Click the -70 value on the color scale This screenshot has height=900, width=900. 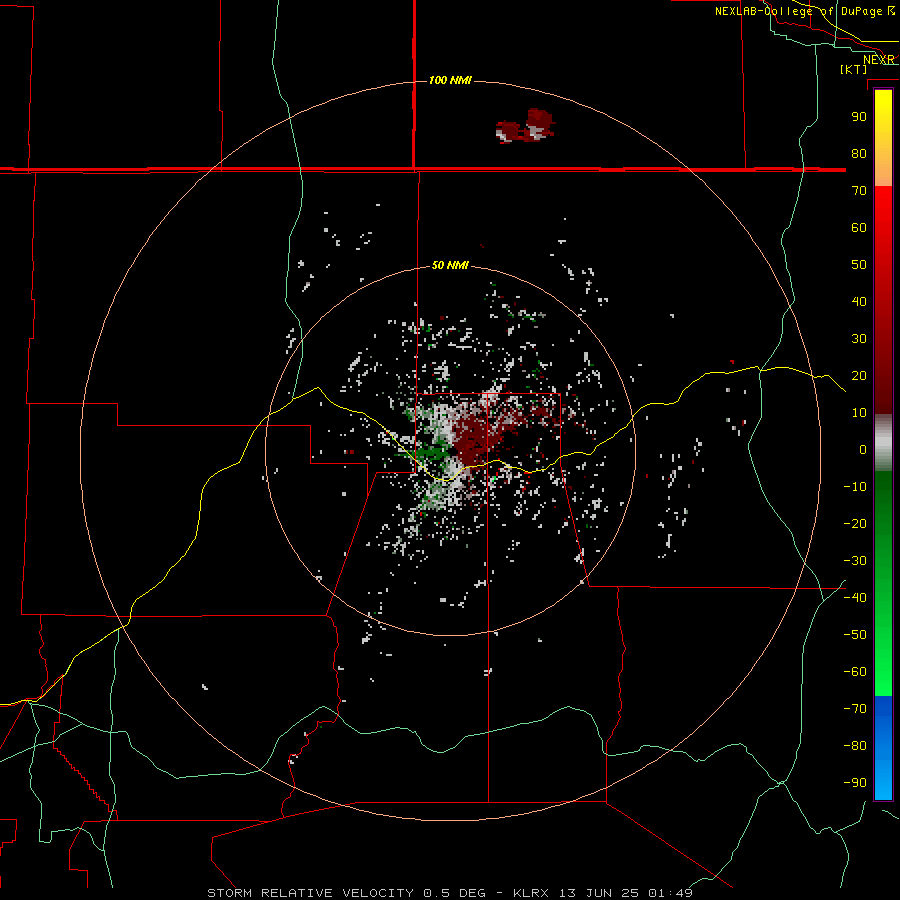855,709
